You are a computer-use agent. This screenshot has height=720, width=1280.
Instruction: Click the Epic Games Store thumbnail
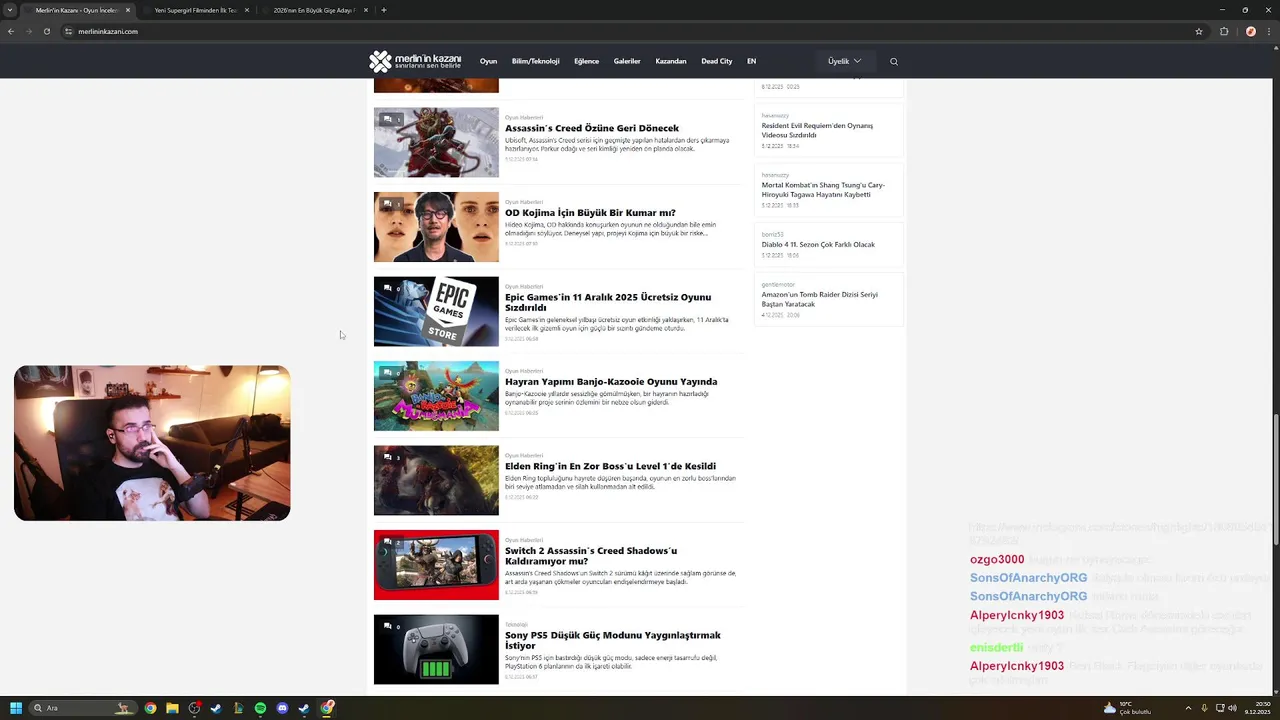[x=436, y=311]
